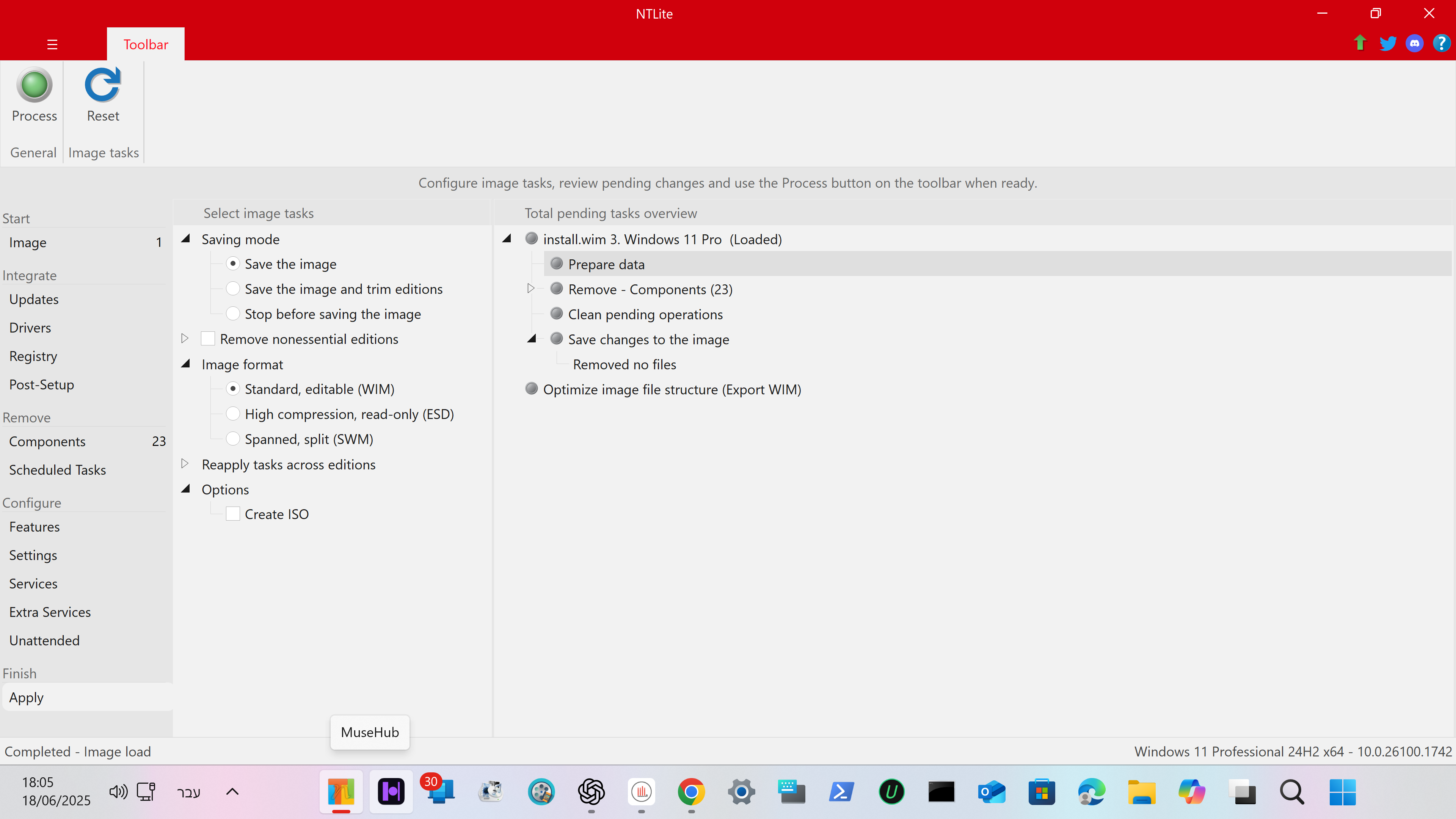1456x819 pixels.
Task: Open the hamburger menu in the title bar
Action: point(53,45)
